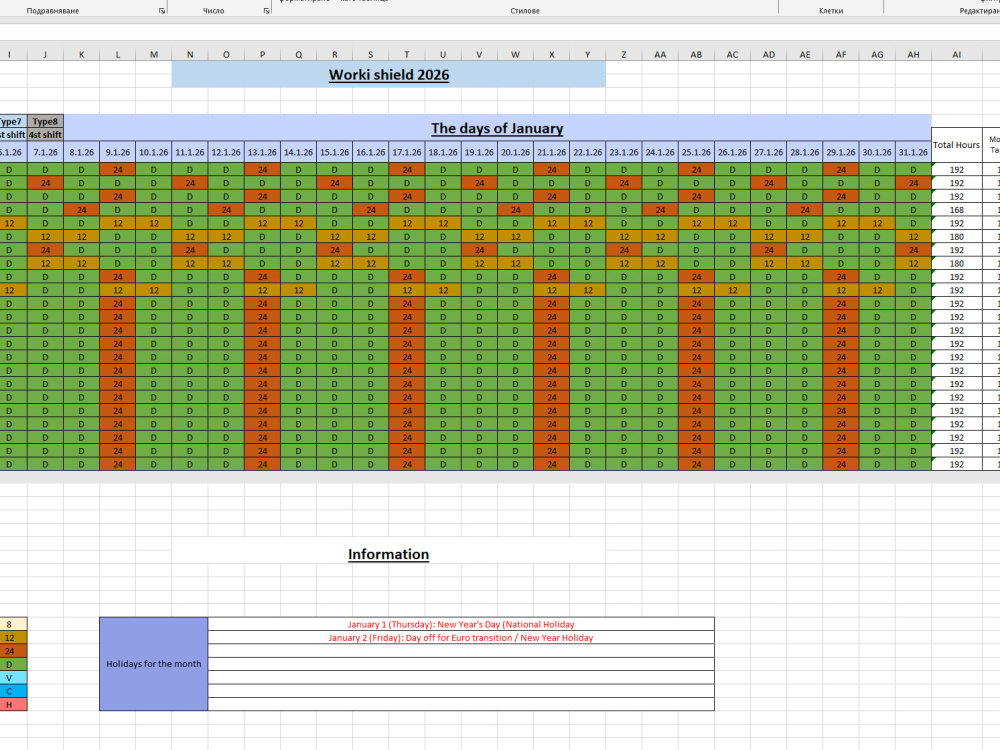Select 'The days of January' header
The width and height of the screenshot is (1000, 750).
[x=497, y=128]
